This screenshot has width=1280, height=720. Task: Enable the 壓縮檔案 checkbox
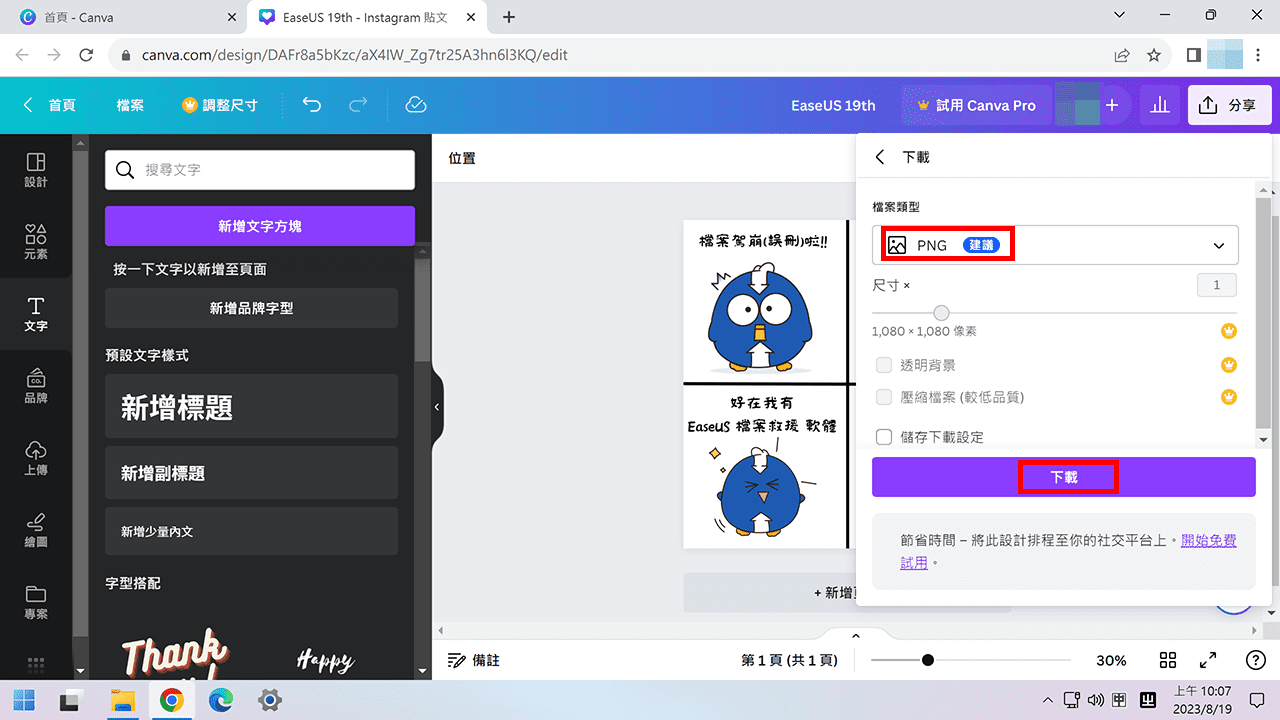(x=884, y=396)
